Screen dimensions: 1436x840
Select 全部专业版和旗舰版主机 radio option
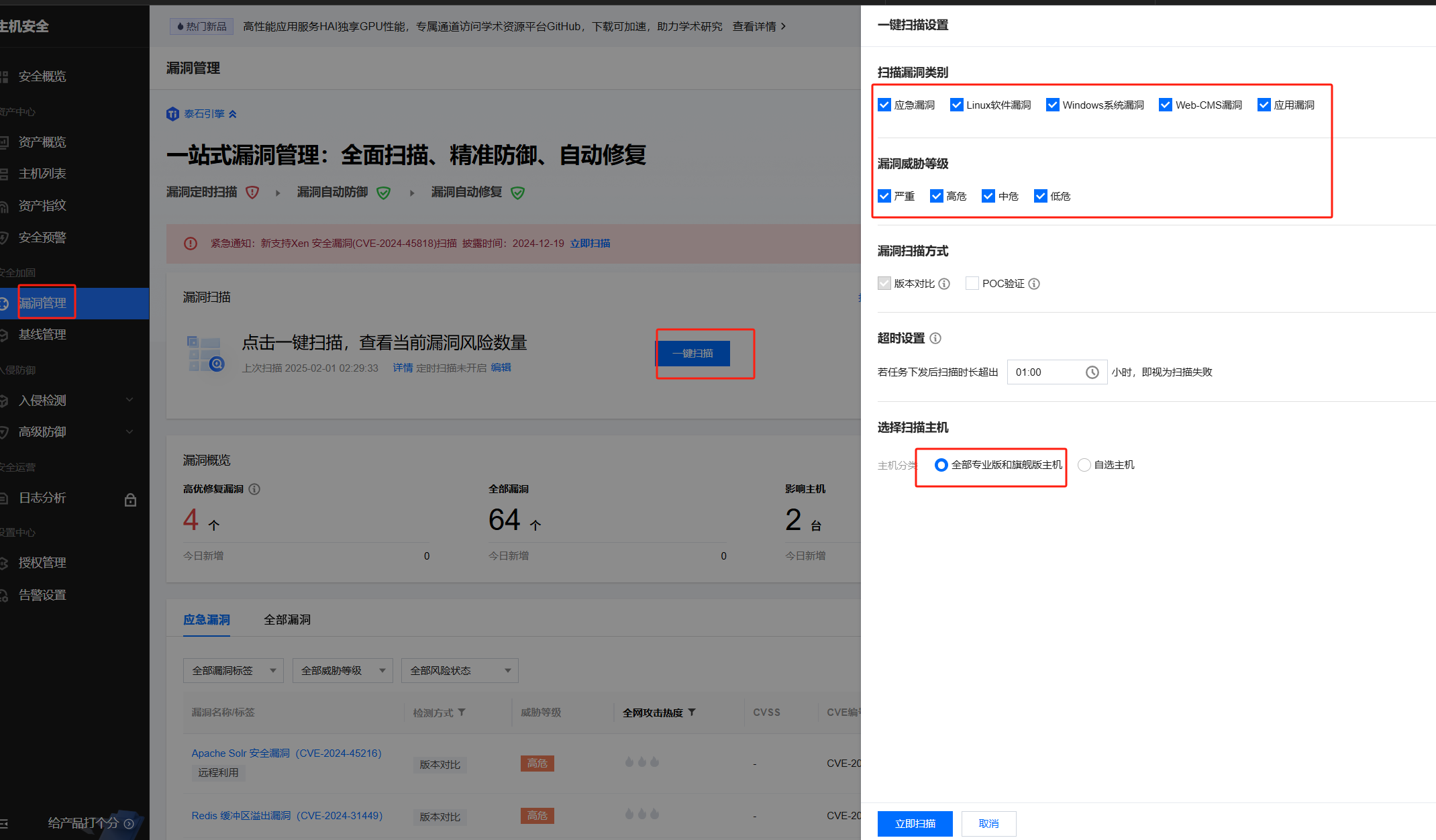tap(941, 465)
